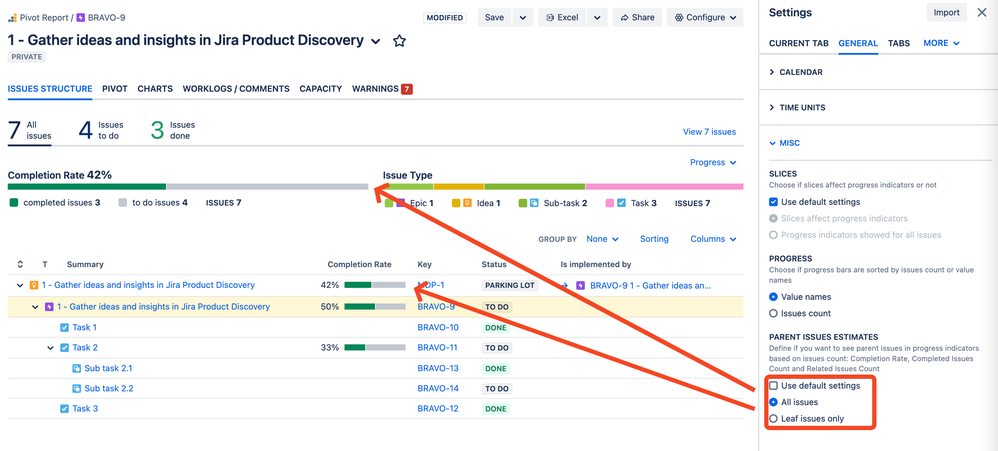Viewport: 998px width, 451px height.
Task: Collapse the Misc settings section
Action: click(784, 144)
